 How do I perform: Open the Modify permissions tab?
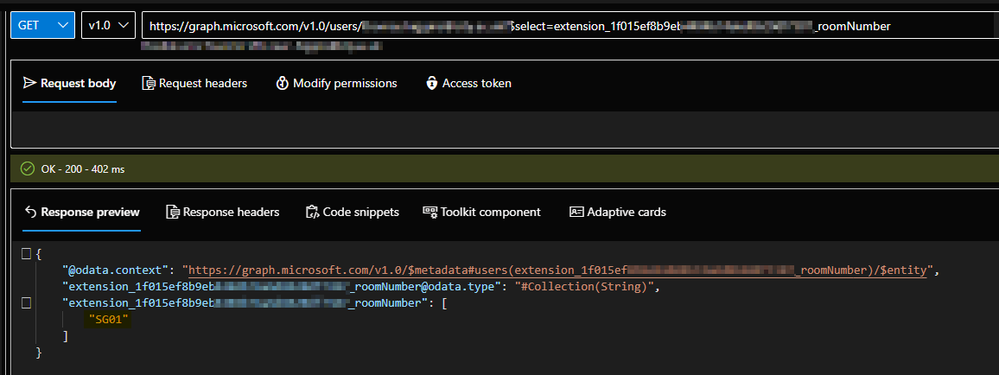pyautogui.click(x=336, y=83)
